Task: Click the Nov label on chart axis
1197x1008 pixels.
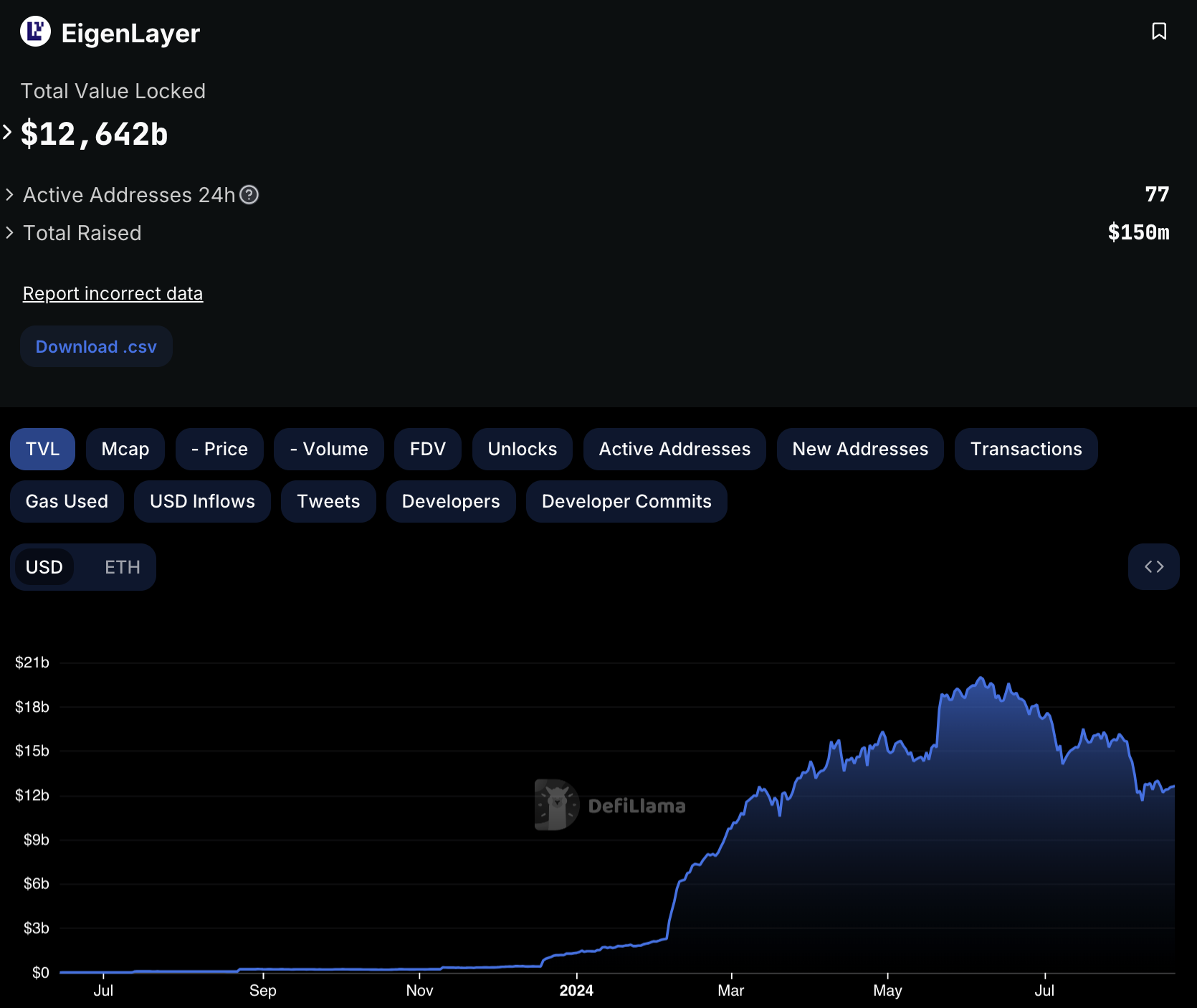Action: 419,991
